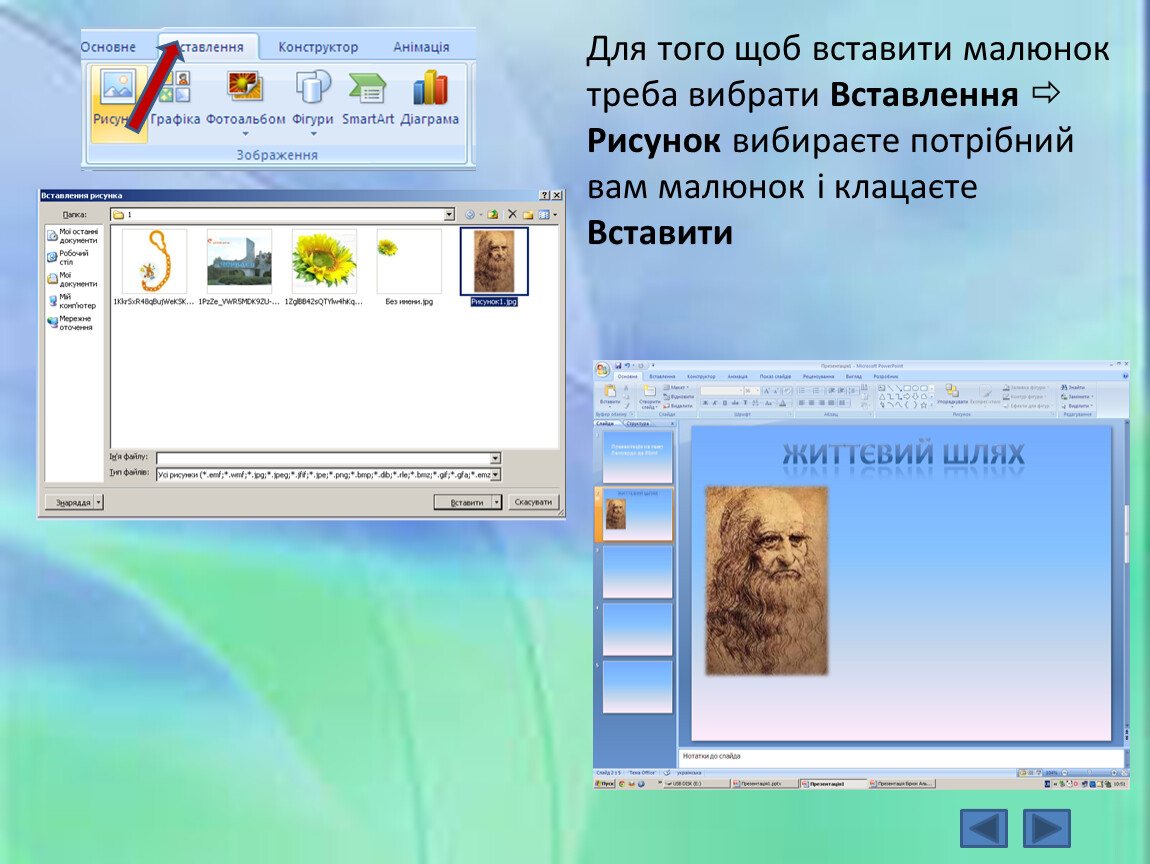Select the large sunflower thumbnail

pyautogui.click(x=324, y=262)
